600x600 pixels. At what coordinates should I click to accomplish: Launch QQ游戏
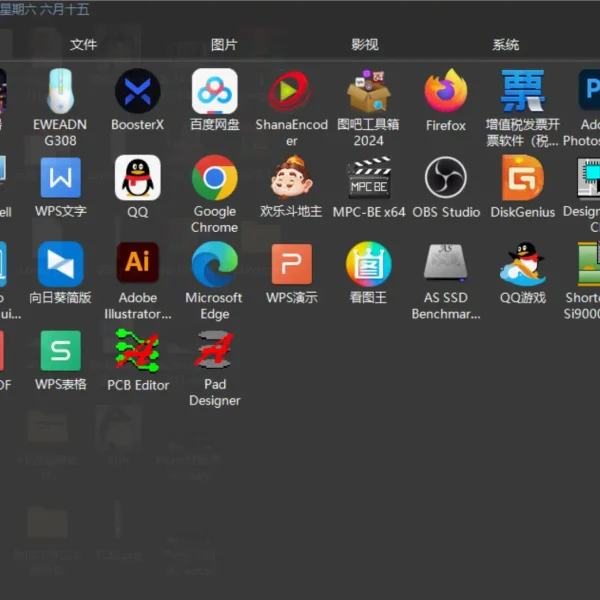[523, 264]
